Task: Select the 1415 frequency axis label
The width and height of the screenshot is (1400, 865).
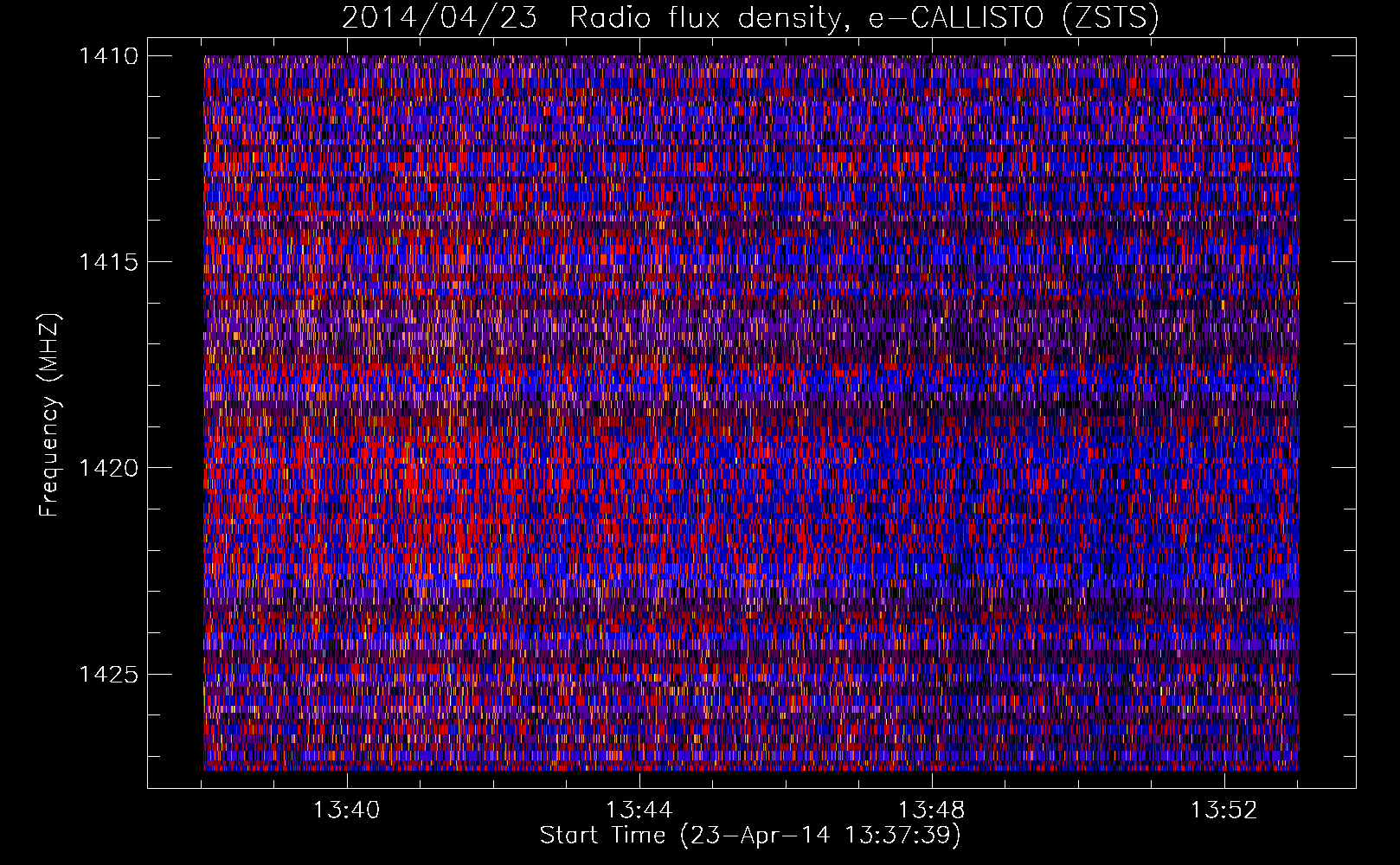Action: (x=108, y=262)
